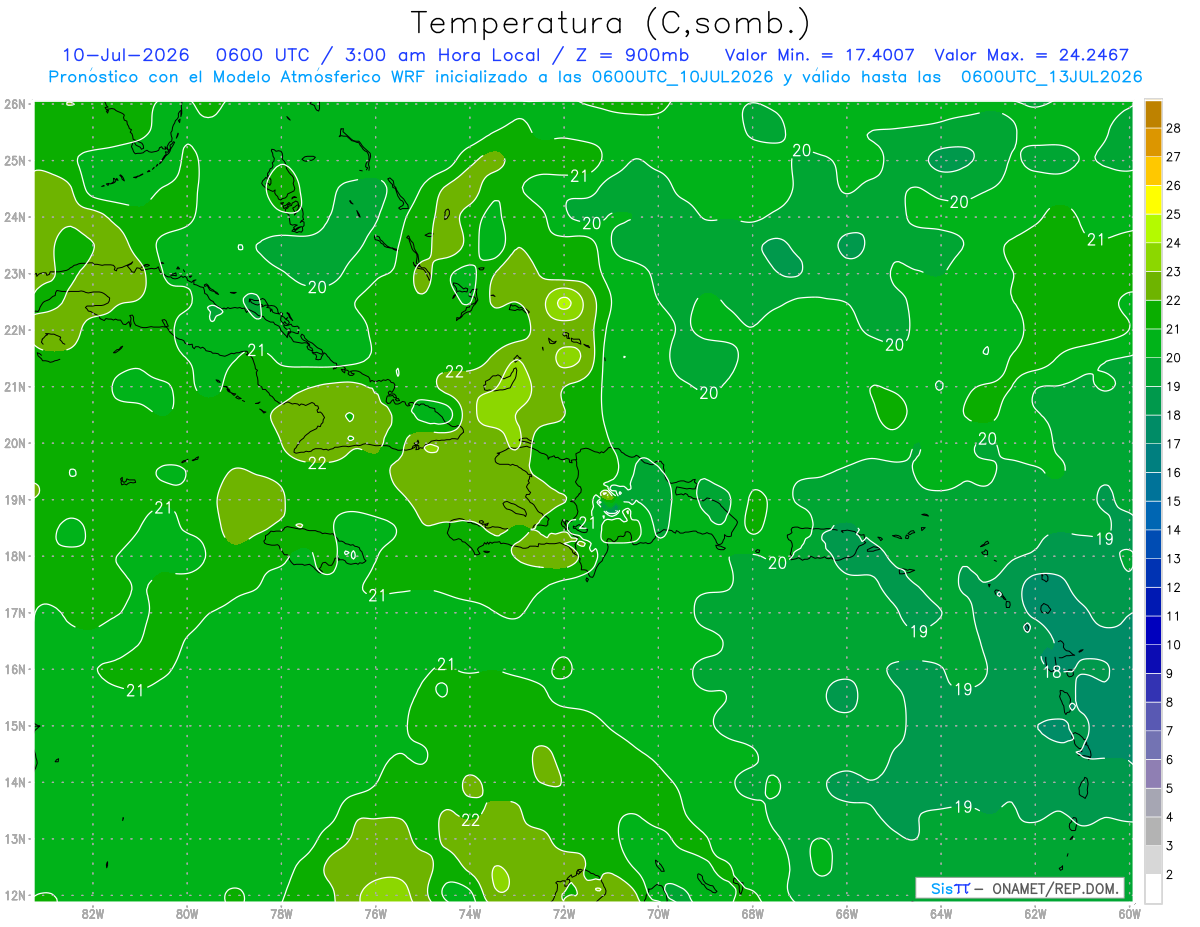Click legend value label '7'

pyautogui.click(x=1170, y=731)
